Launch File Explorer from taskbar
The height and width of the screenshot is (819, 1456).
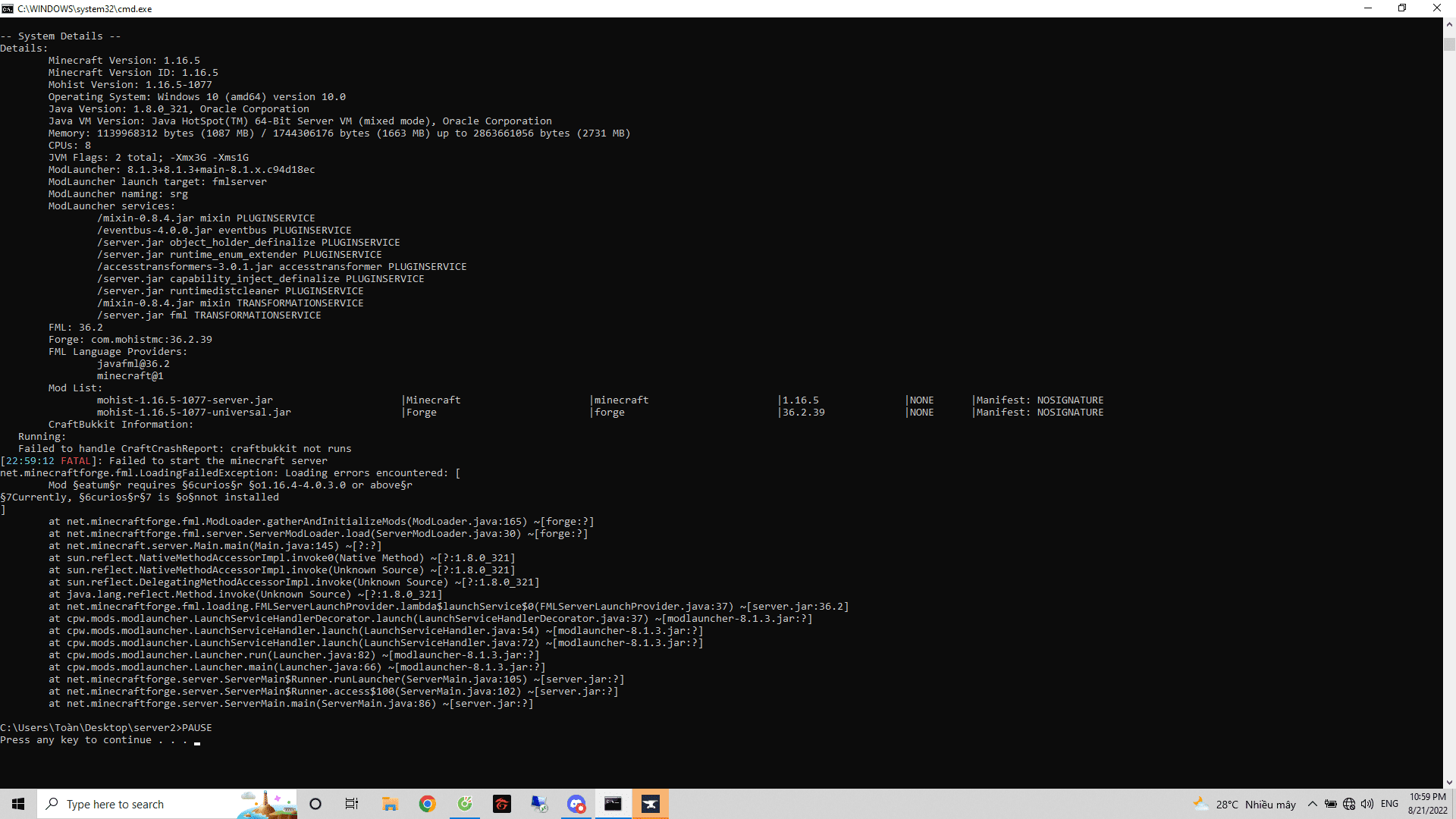pos(390,804)
